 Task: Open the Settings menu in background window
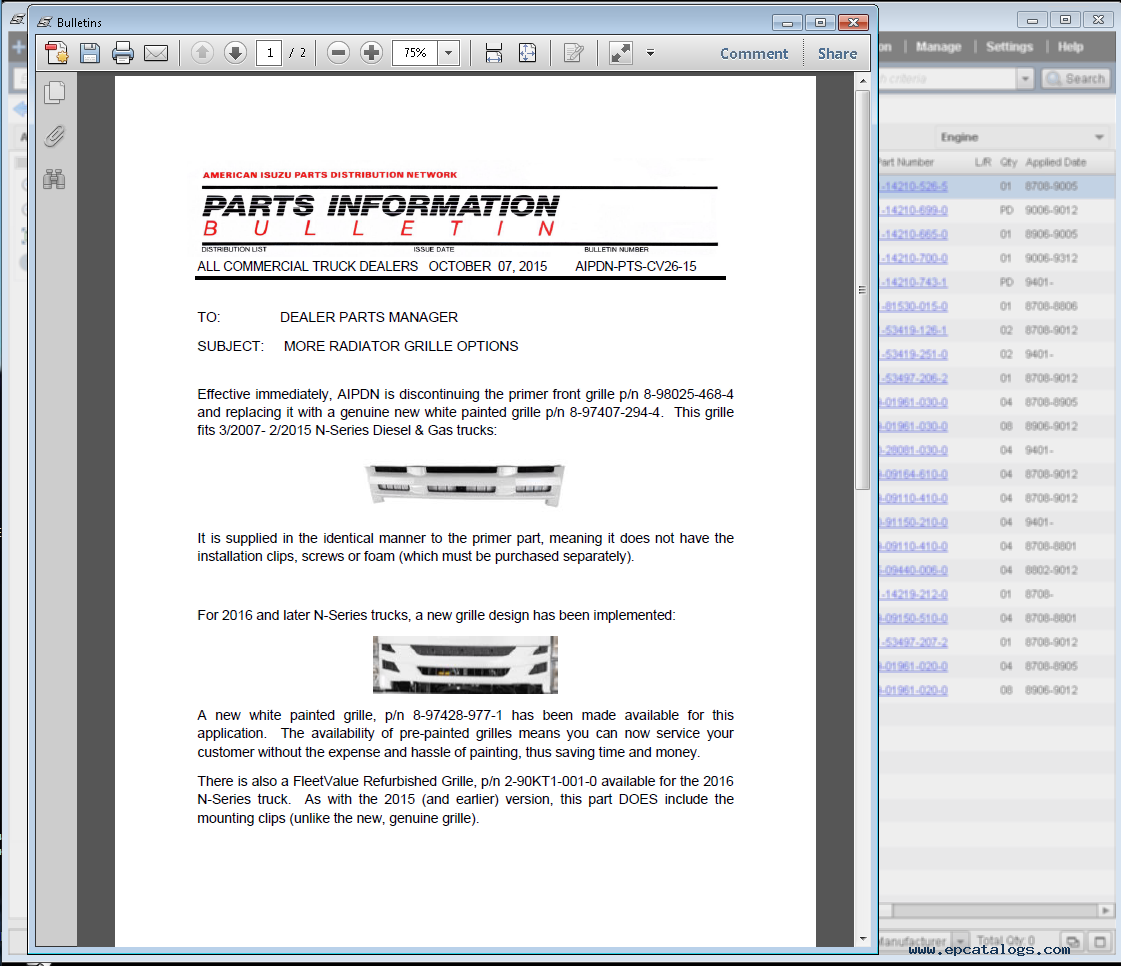[1009, 47]
